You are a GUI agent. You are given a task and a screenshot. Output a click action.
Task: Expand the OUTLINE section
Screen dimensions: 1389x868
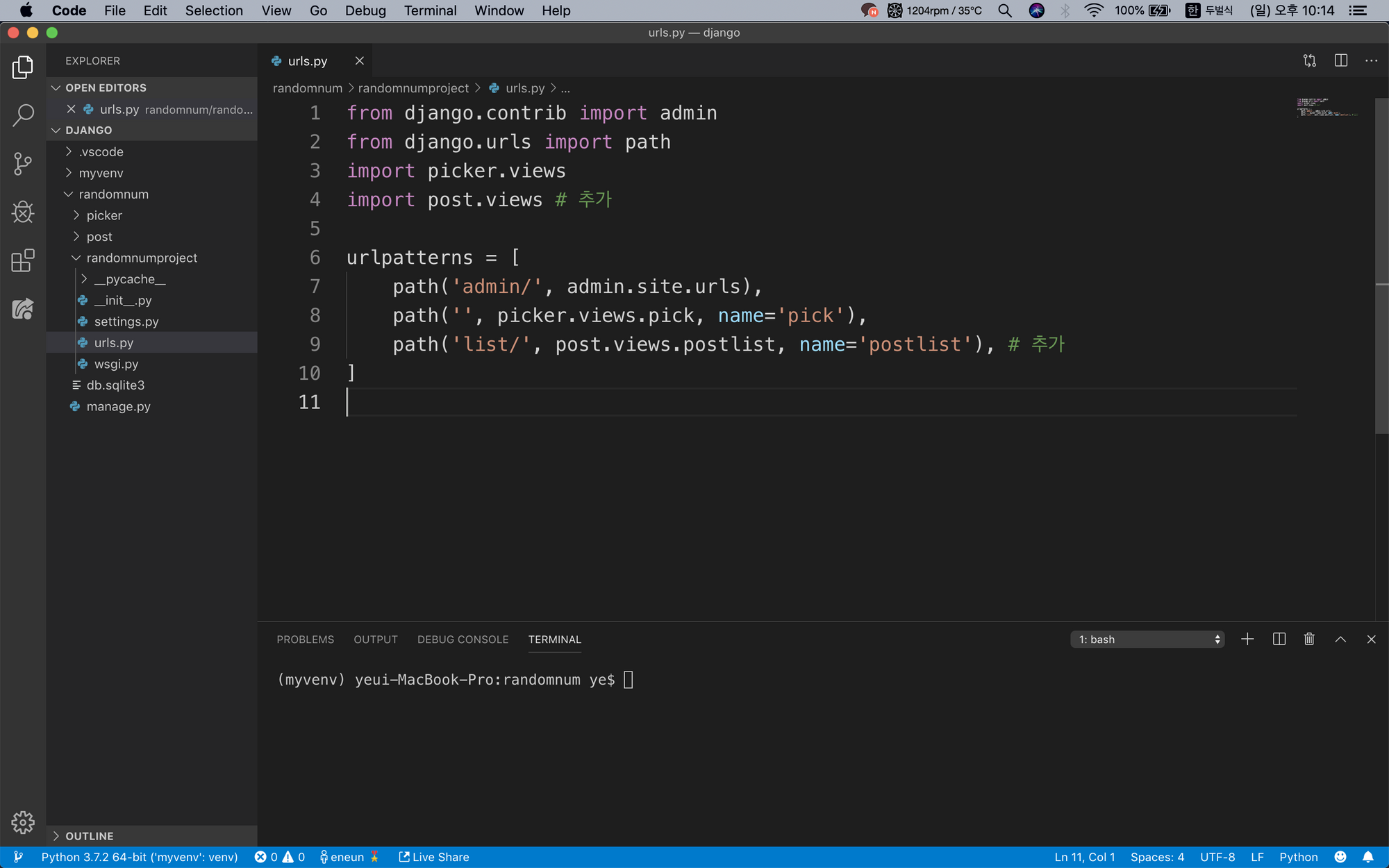coord(89,836)
